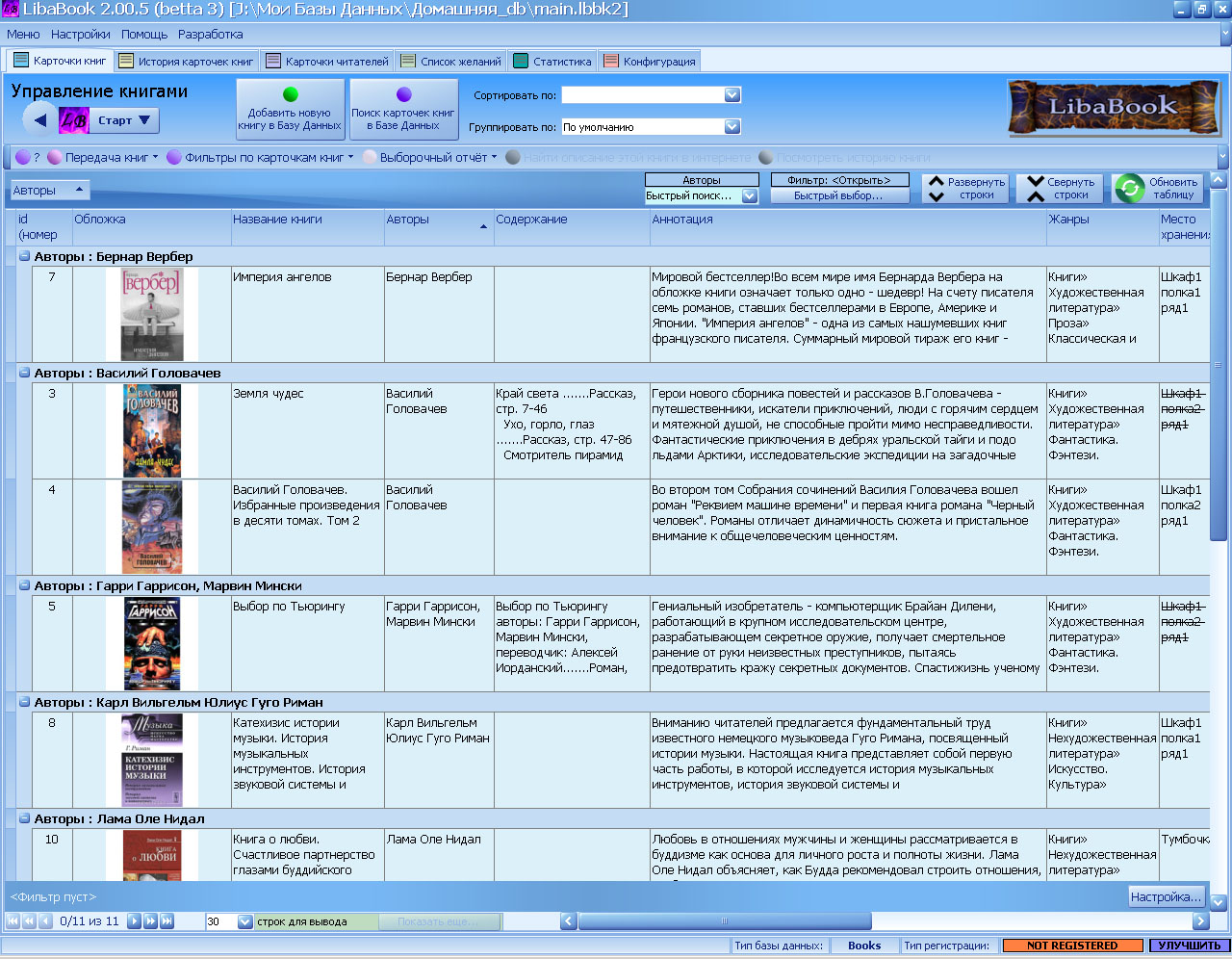Go to first page of records

click(13, 921)
